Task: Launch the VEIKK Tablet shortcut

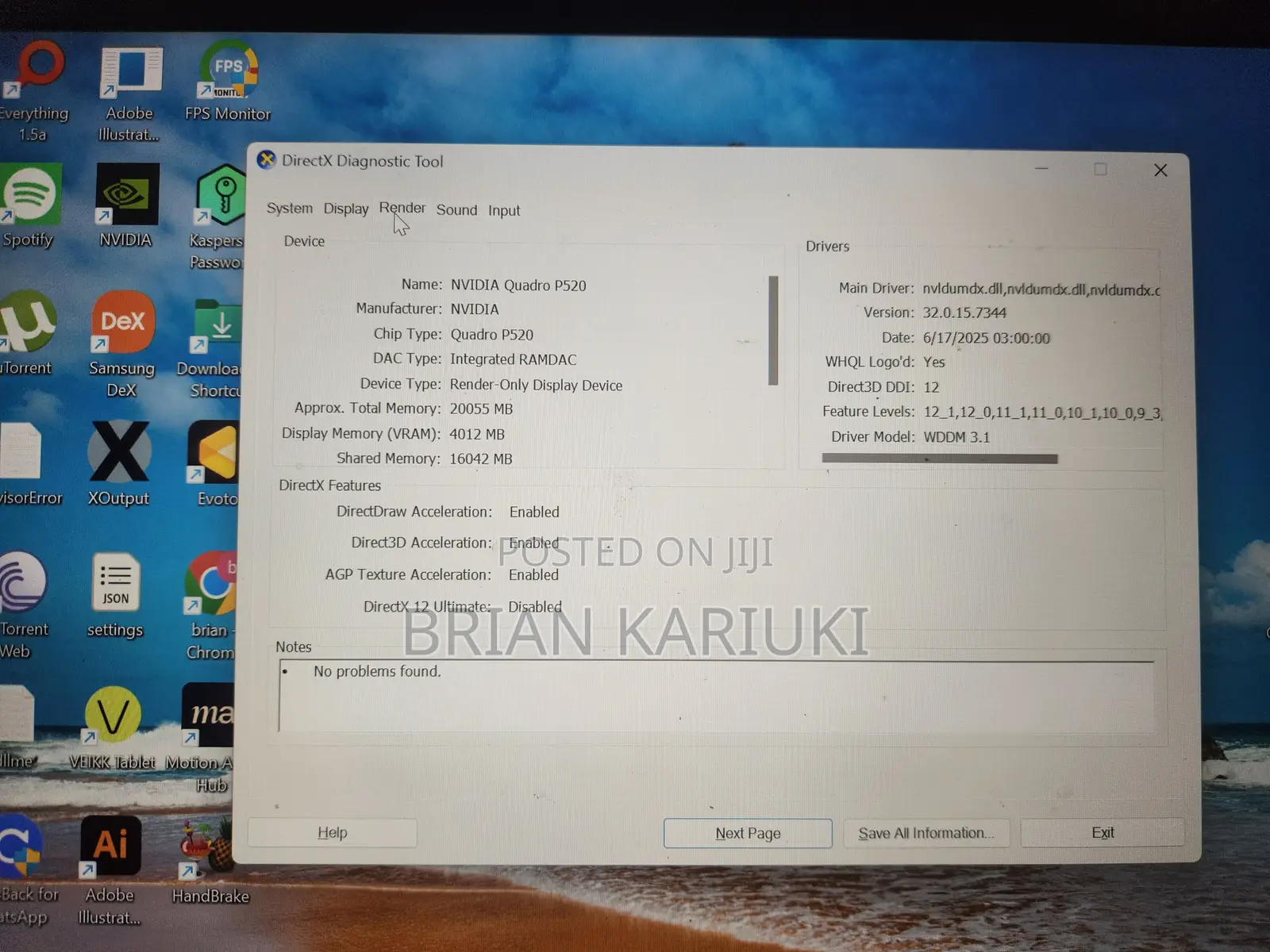Action: (x=113, y=728)
